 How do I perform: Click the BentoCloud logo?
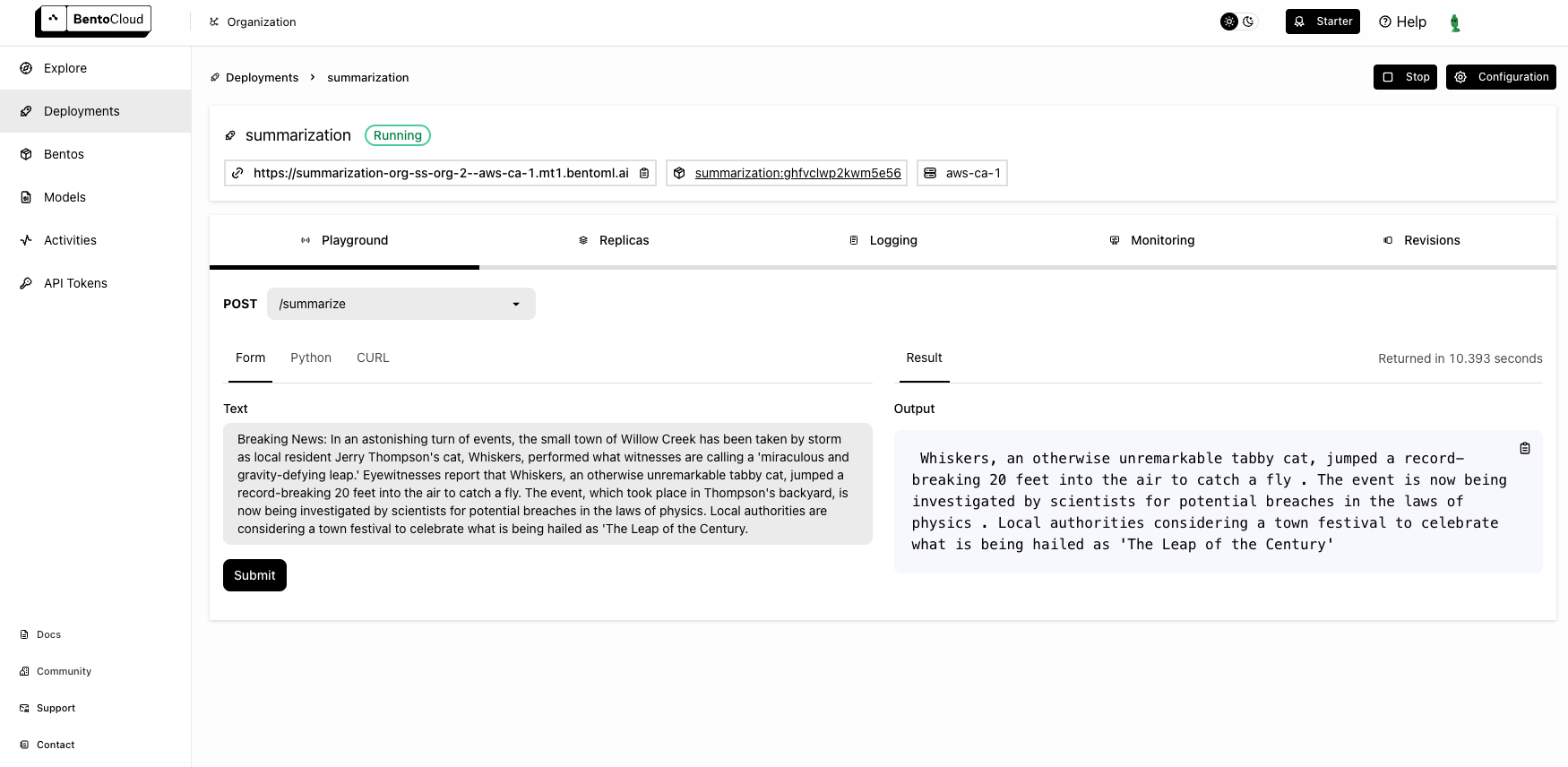coord(93,21)
